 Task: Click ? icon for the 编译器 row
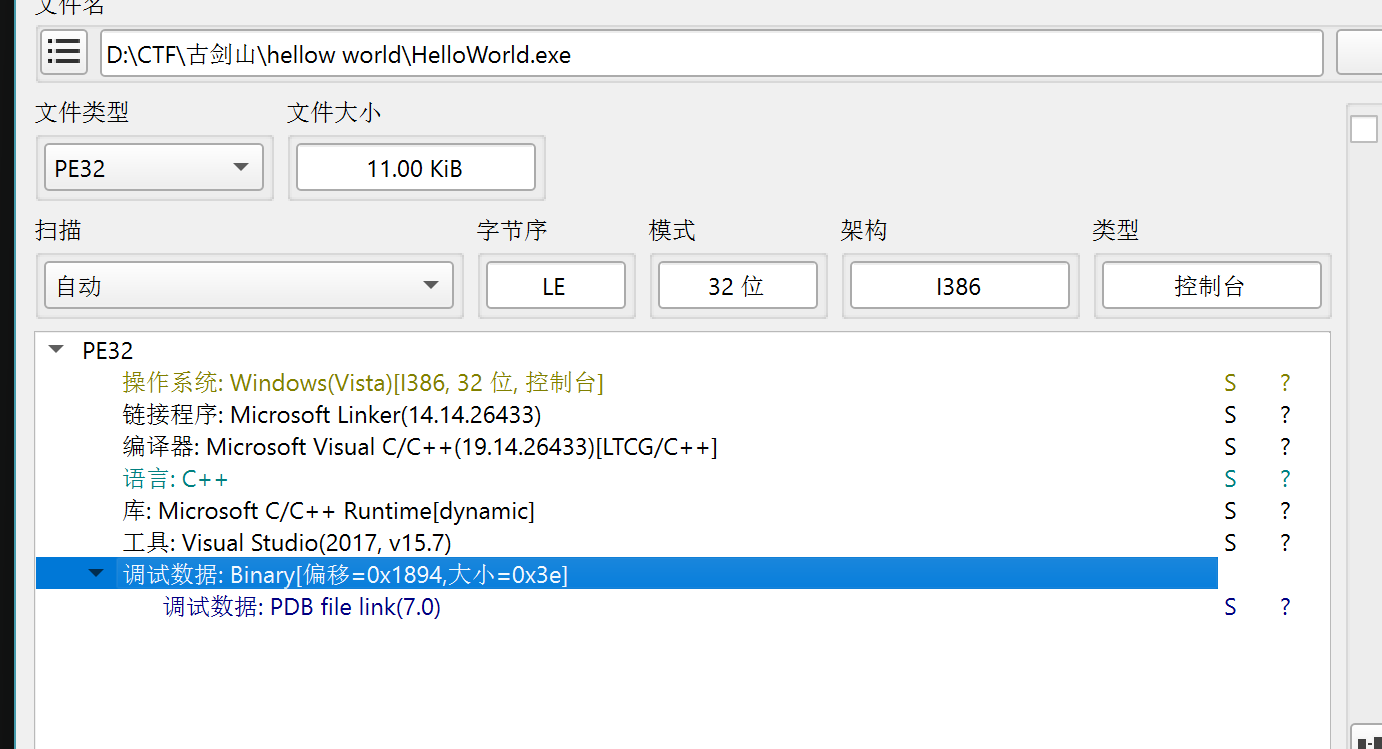pos(1285,447)
